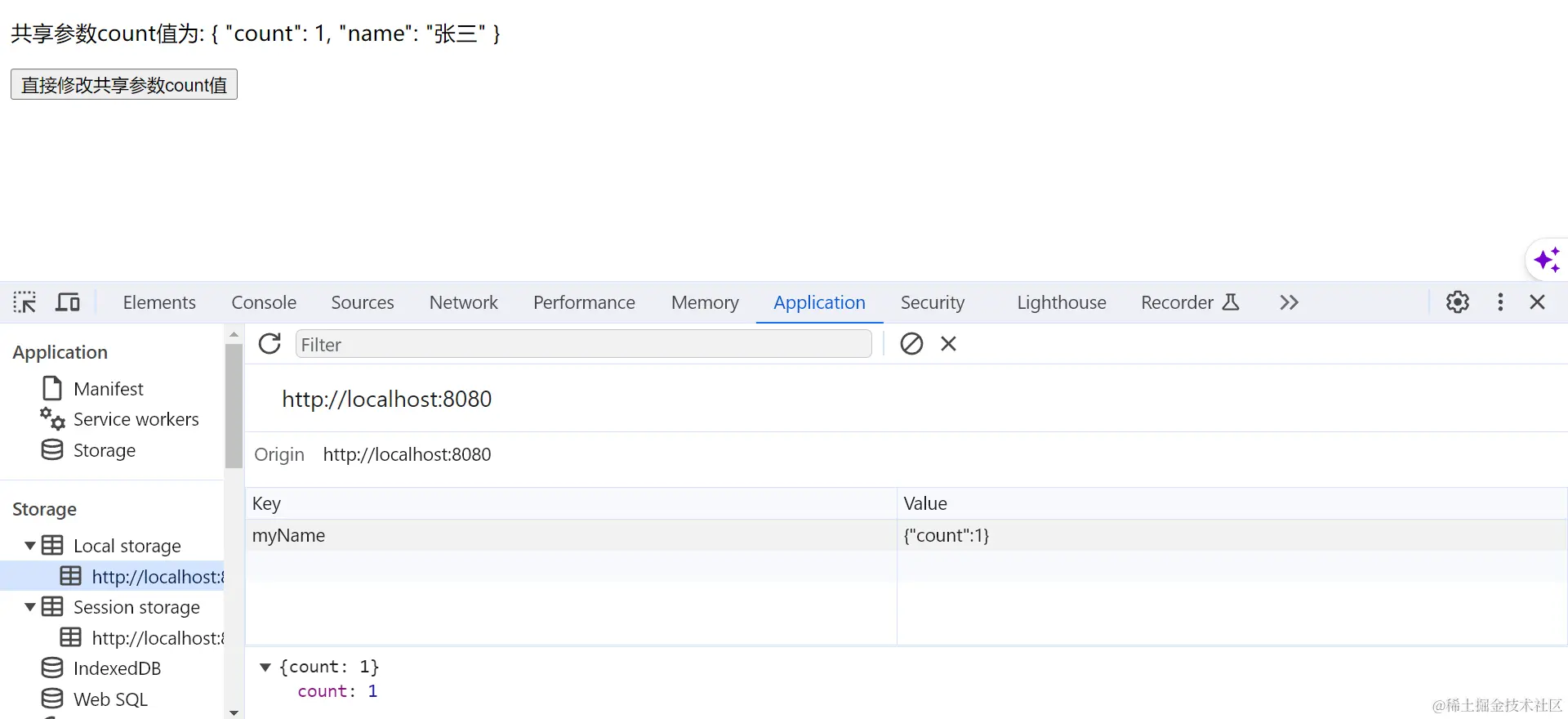Image resolution: width=1568 pixels, height=719 pixels.
Task: Click the Web SQL database icon
Action: (x=52, y=699)
